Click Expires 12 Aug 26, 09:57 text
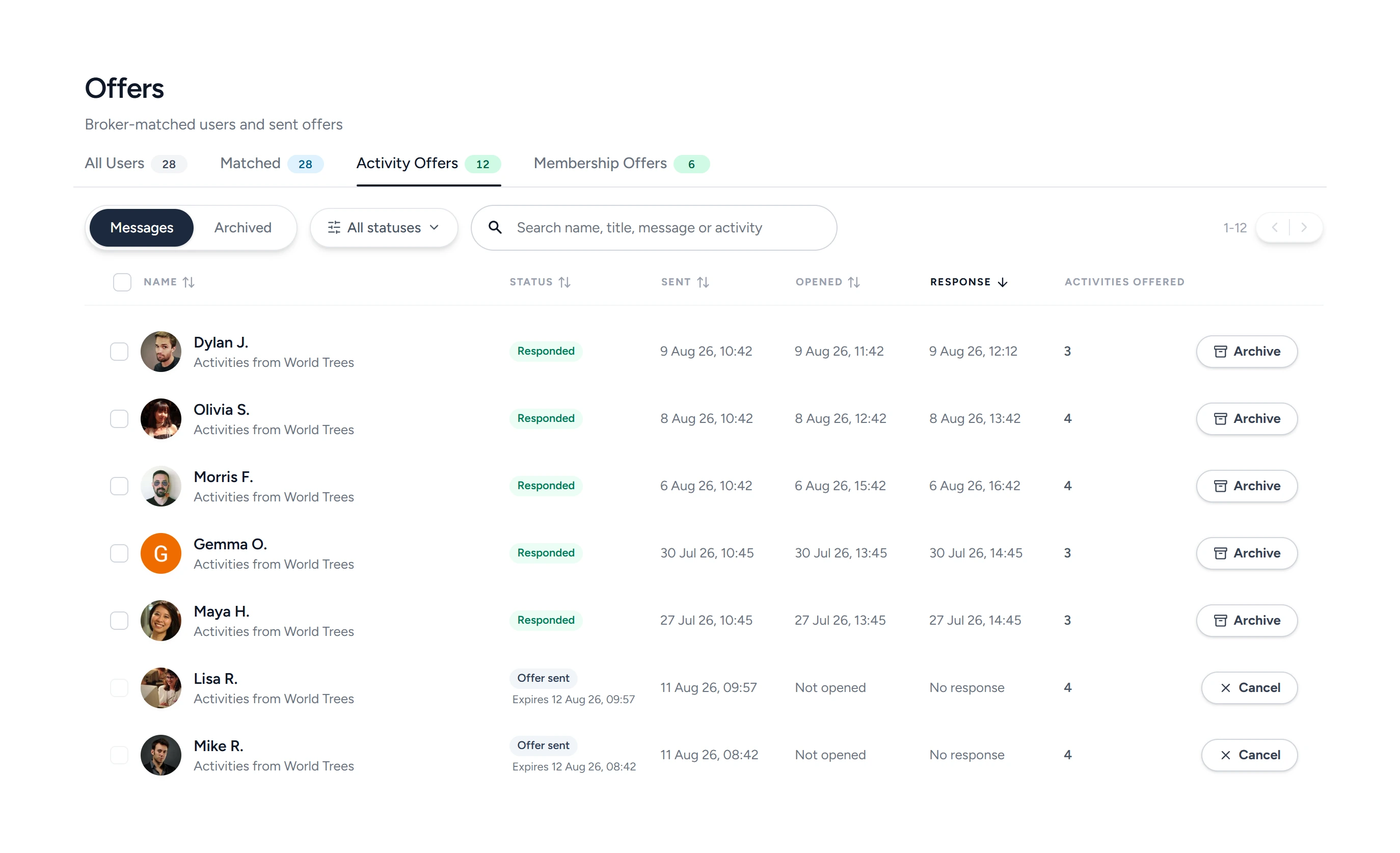This screenshot has height=853, width=1400. (x=573, y=699)
